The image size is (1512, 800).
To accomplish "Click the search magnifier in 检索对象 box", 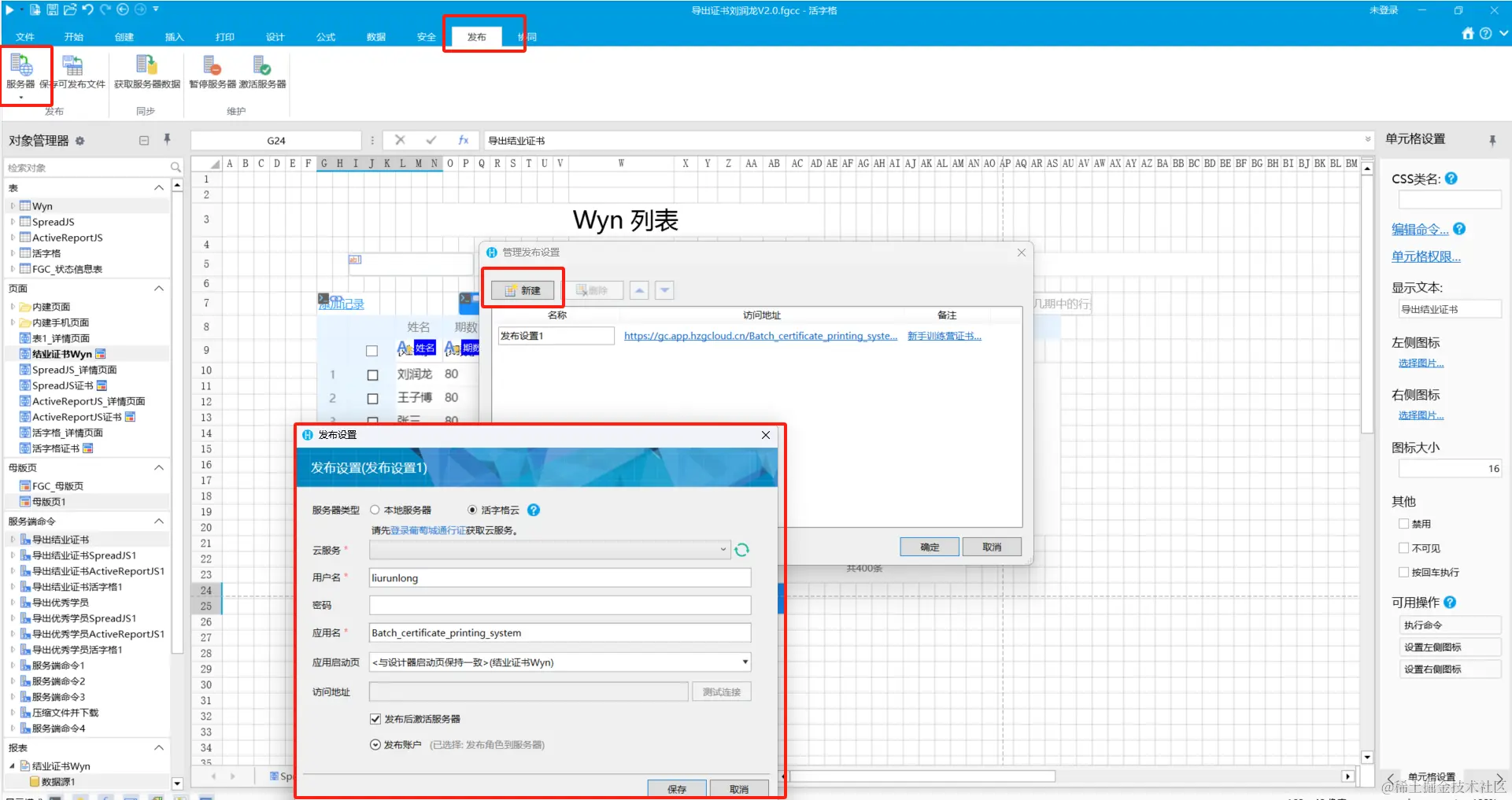I will coord(176,168).
